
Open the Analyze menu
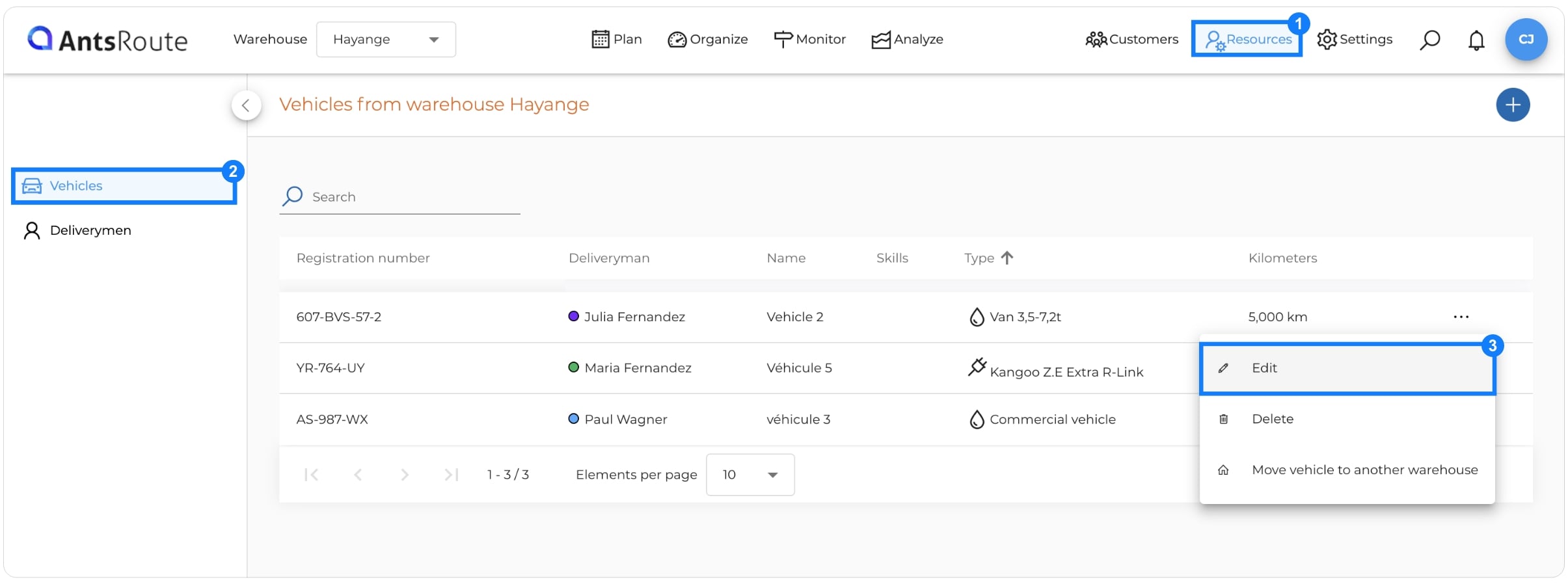pyautogui.click(x=908, y=40)
